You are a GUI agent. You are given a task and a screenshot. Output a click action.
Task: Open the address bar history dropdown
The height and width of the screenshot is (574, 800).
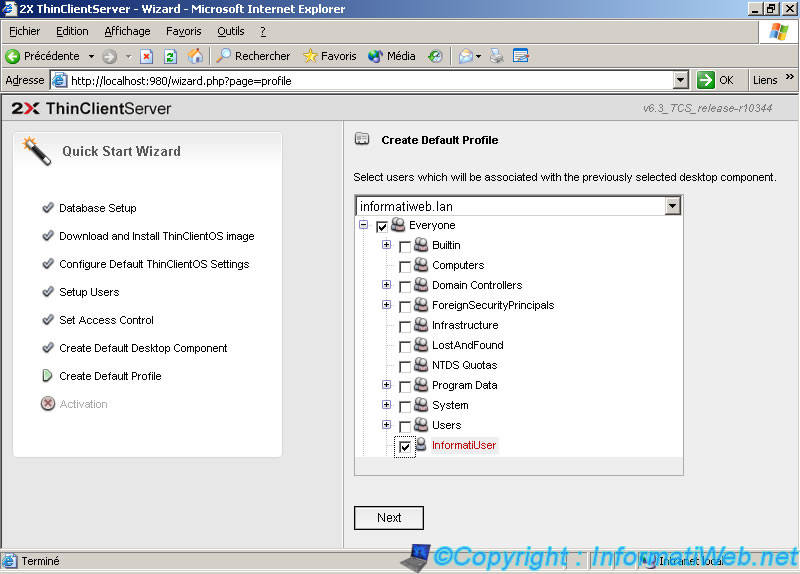(x=680, y=80)
